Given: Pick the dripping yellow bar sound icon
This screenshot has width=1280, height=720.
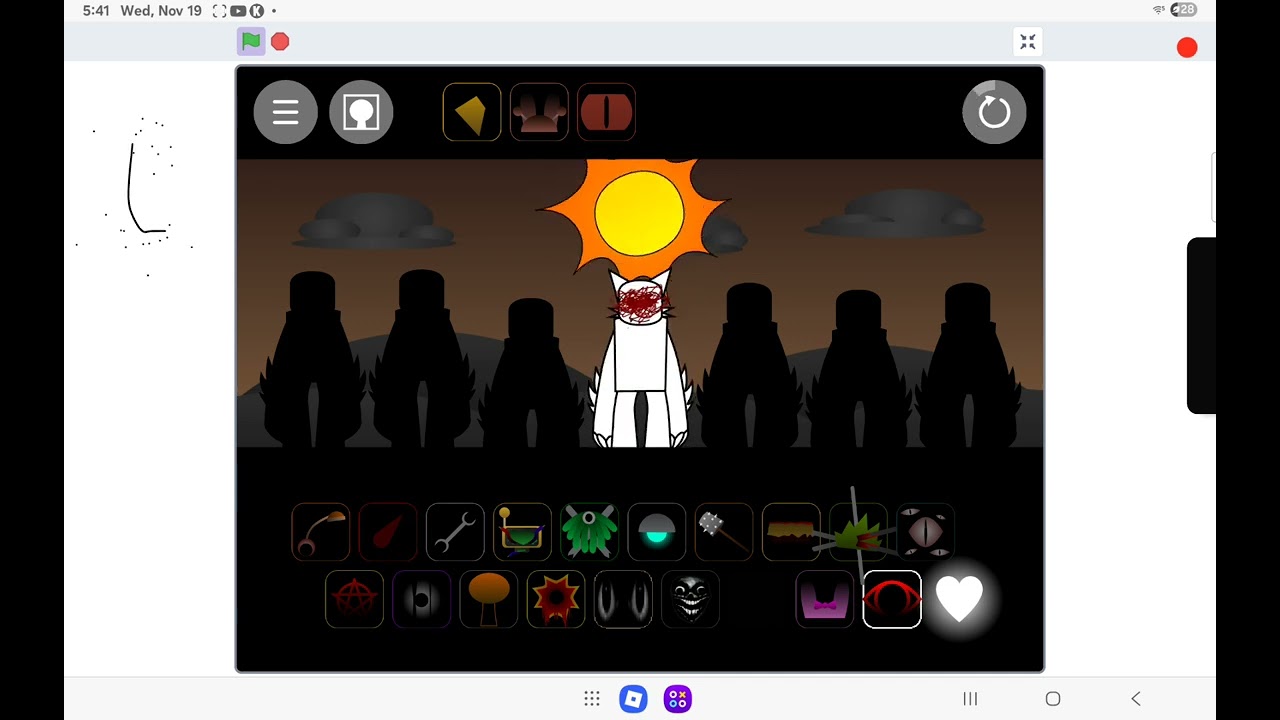Looking at the screenshot, I should pyautogui.click(x=791, y=532).
